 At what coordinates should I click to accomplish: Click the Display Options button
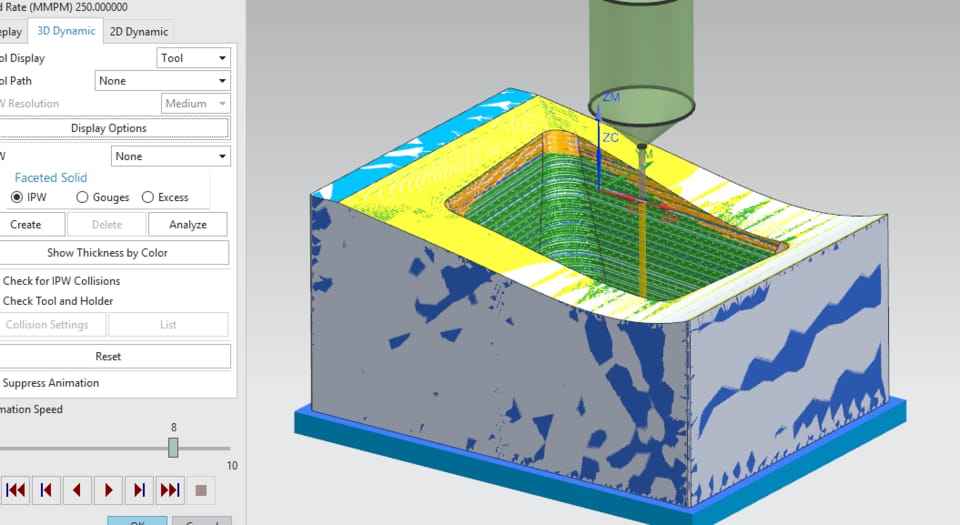click(108, 128)
